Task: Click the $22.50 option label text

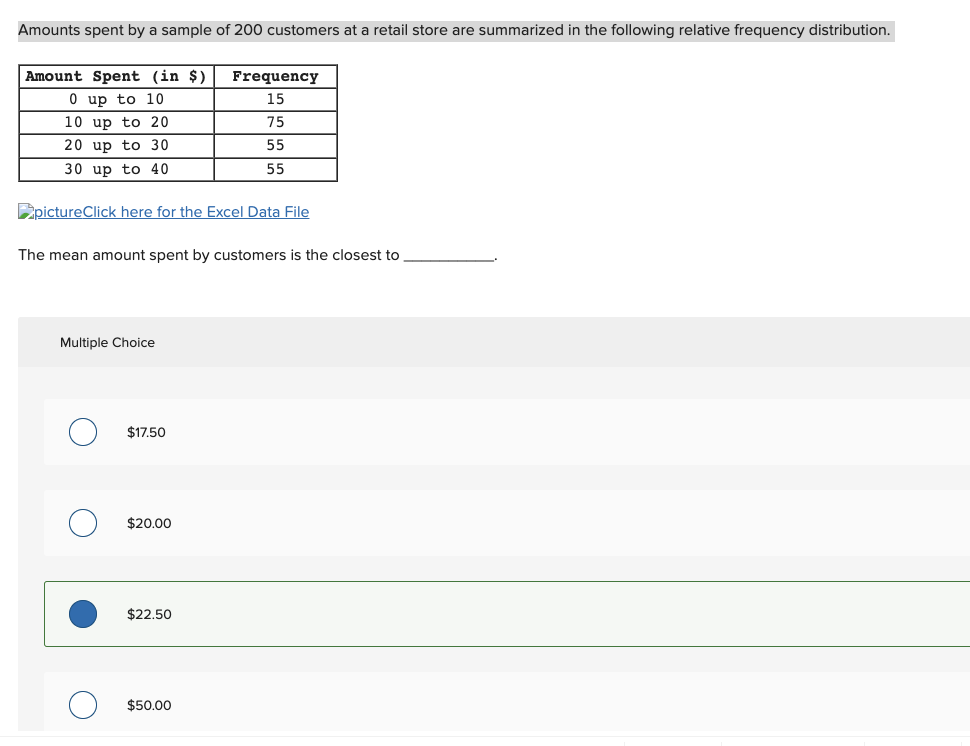Action: (x=149, y=614)
